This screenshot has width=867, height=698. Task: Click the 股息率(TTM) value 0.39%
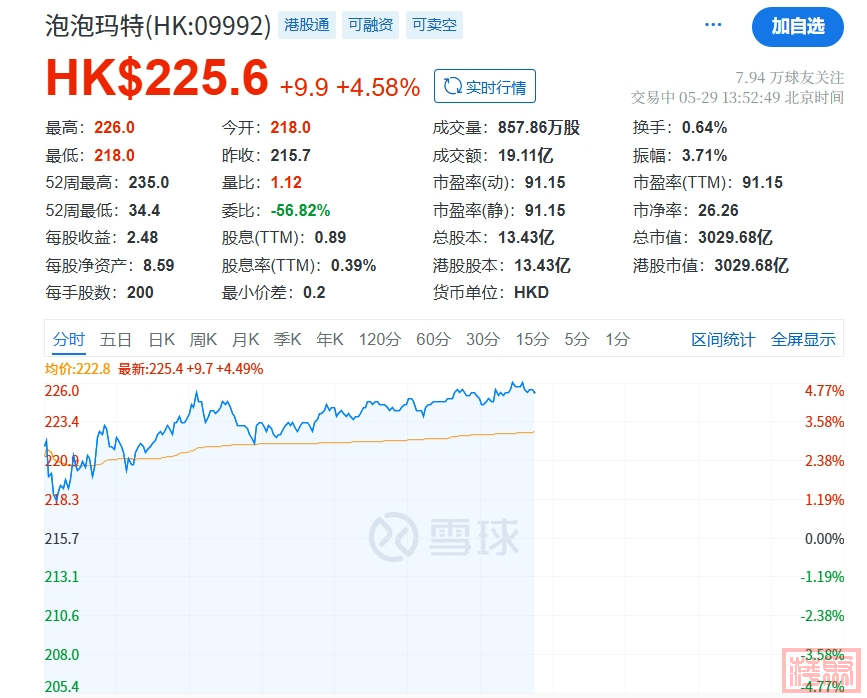[353, 265]
